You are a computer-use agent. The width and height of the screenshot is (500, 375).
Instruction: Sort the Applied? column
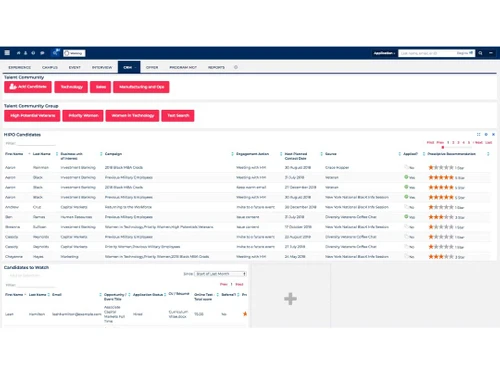[x=424, y=154]
